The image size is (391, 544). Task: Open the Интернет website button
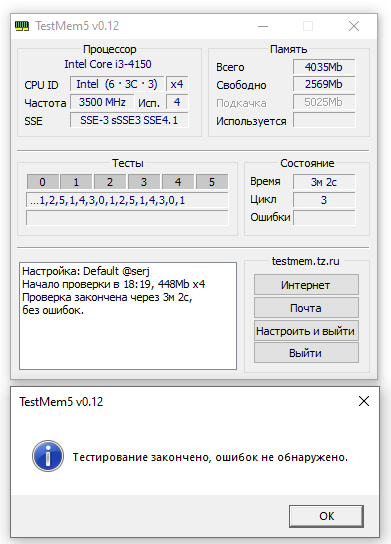coord(306,285)
